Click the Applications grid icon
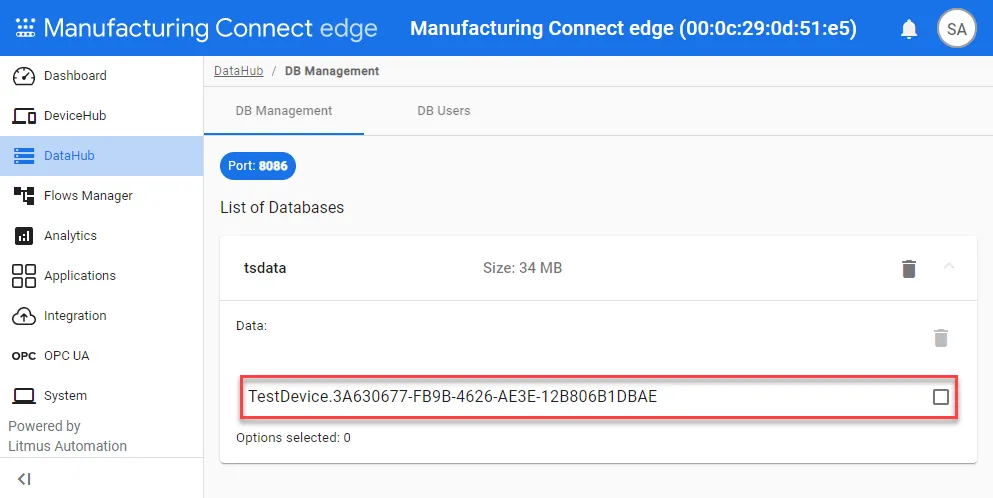This screenshot has height=498, width=993. (x=24, y=276)
